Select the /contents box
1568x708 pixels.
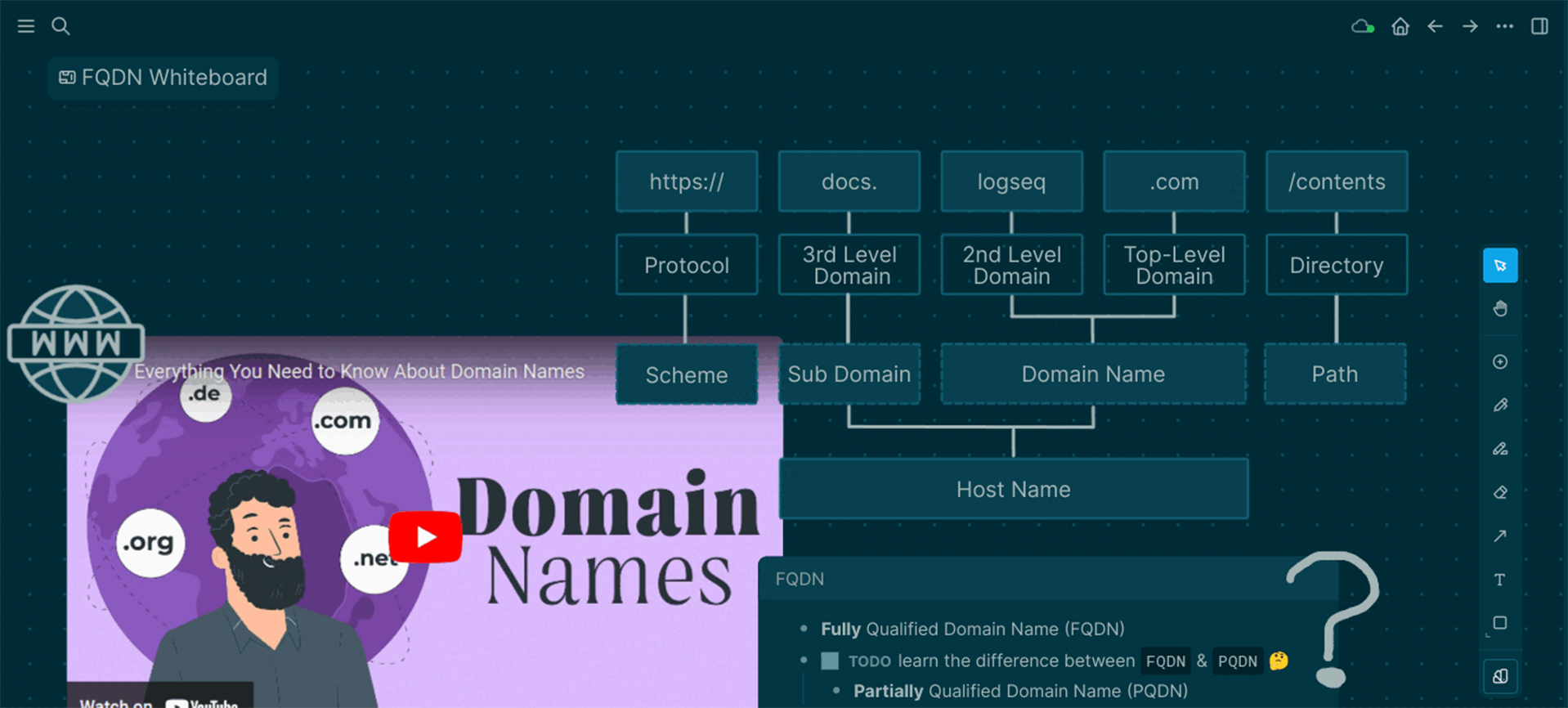point(1337,181)
